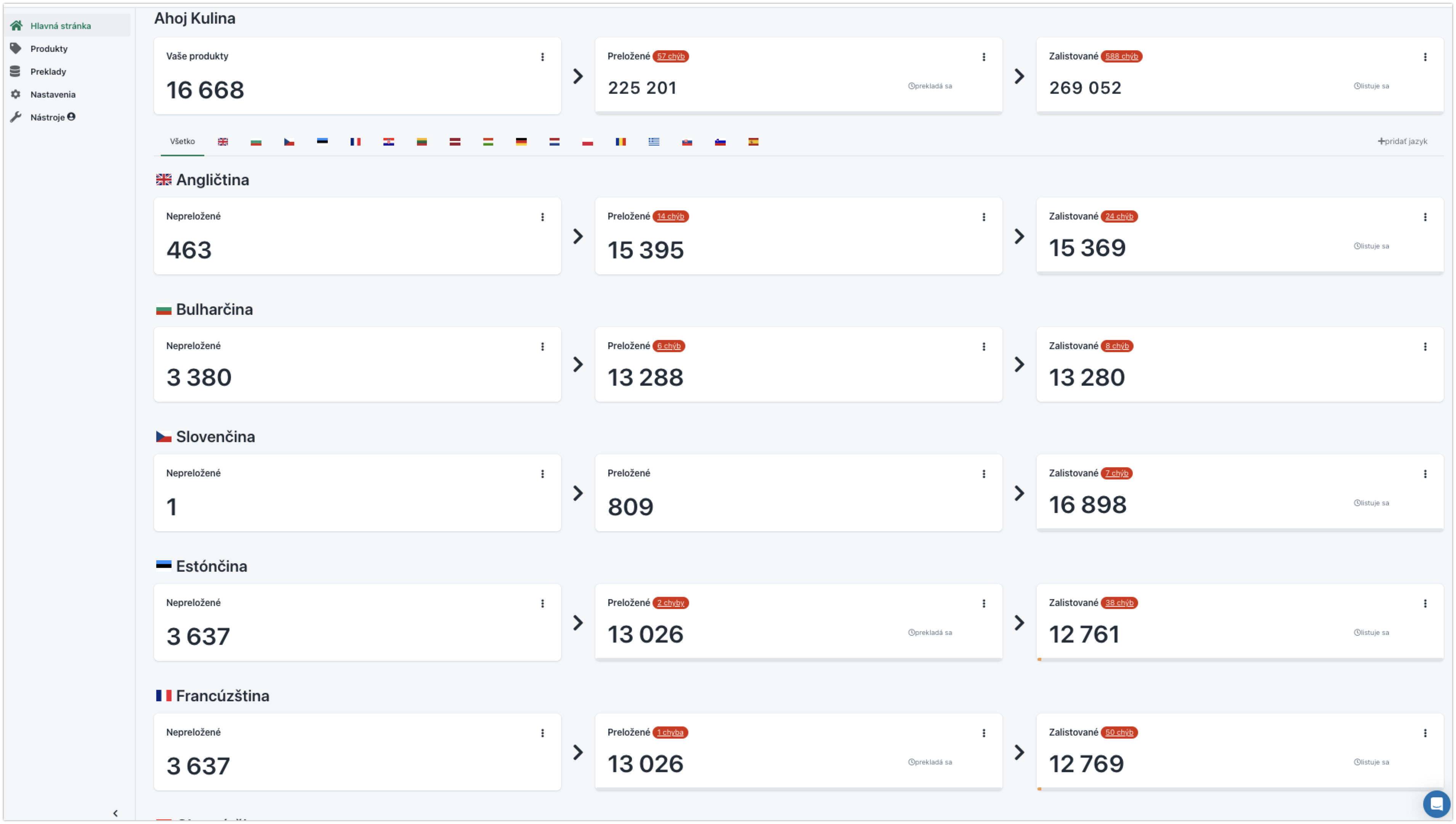Open options menu for Estónčina Zalistované card

coord(1425,603)
